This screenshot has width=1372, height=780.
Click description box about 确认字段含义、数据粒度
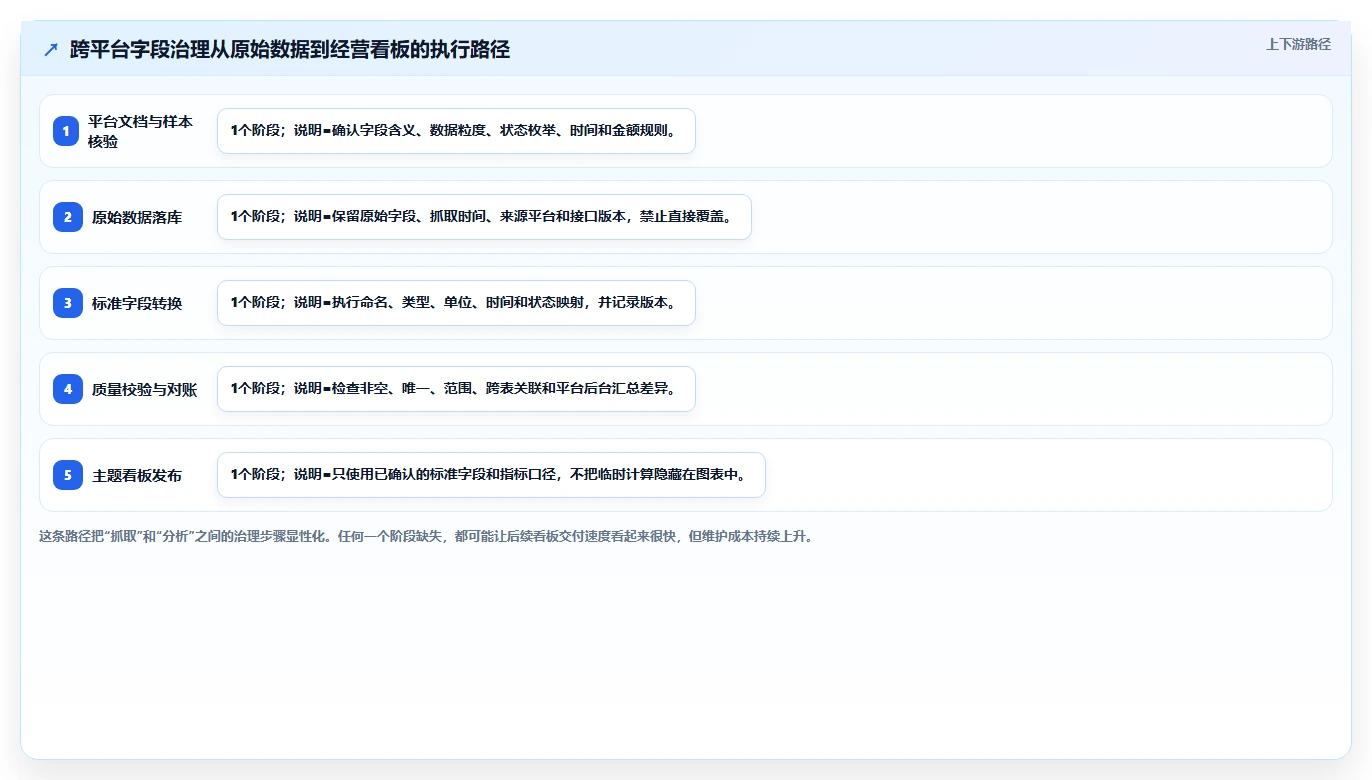(x=456, y=131)
